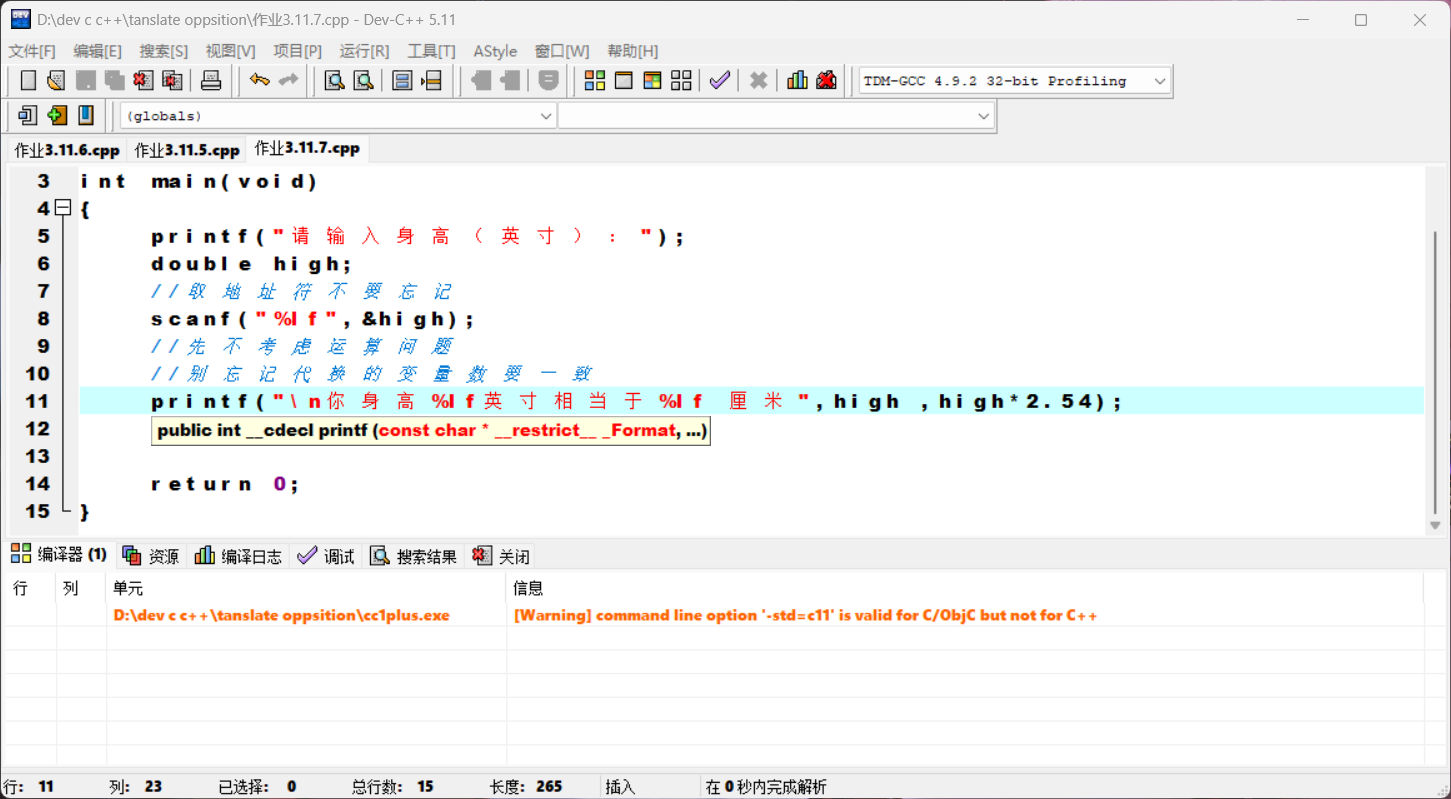Open the 帮助[H] menu
Screen dimensions: 1451x799
point(632,51)
